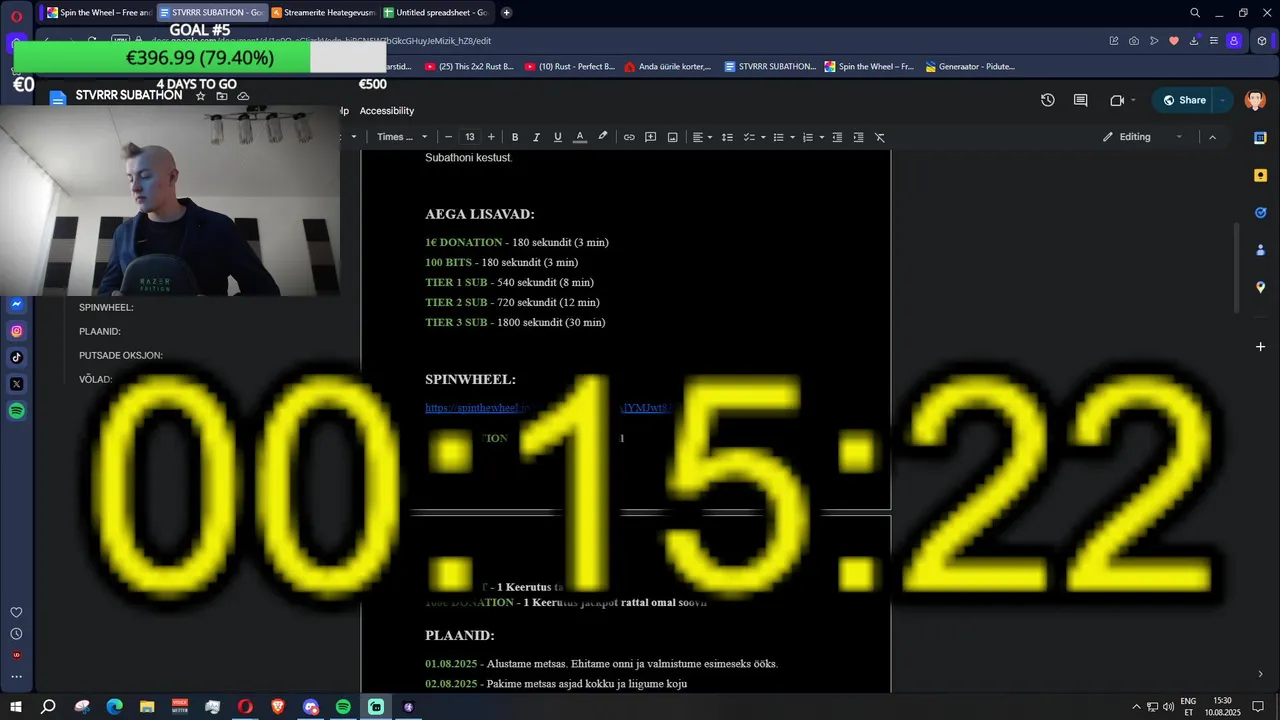The width and height of the screenshot is (1280, 720).
Task: Click the Windows Start button
Action: point(16,707)
